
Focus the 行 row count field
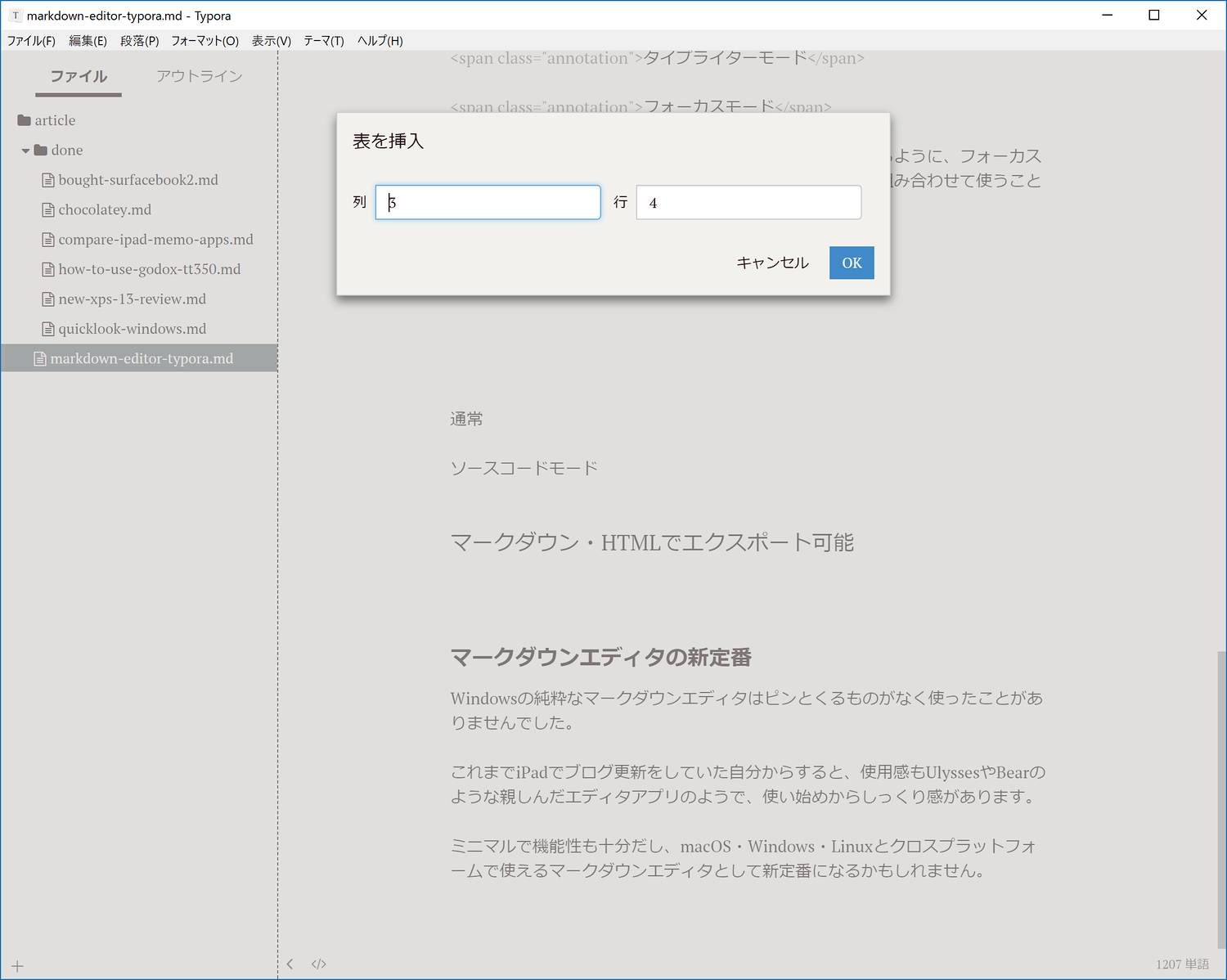point(748,202)
